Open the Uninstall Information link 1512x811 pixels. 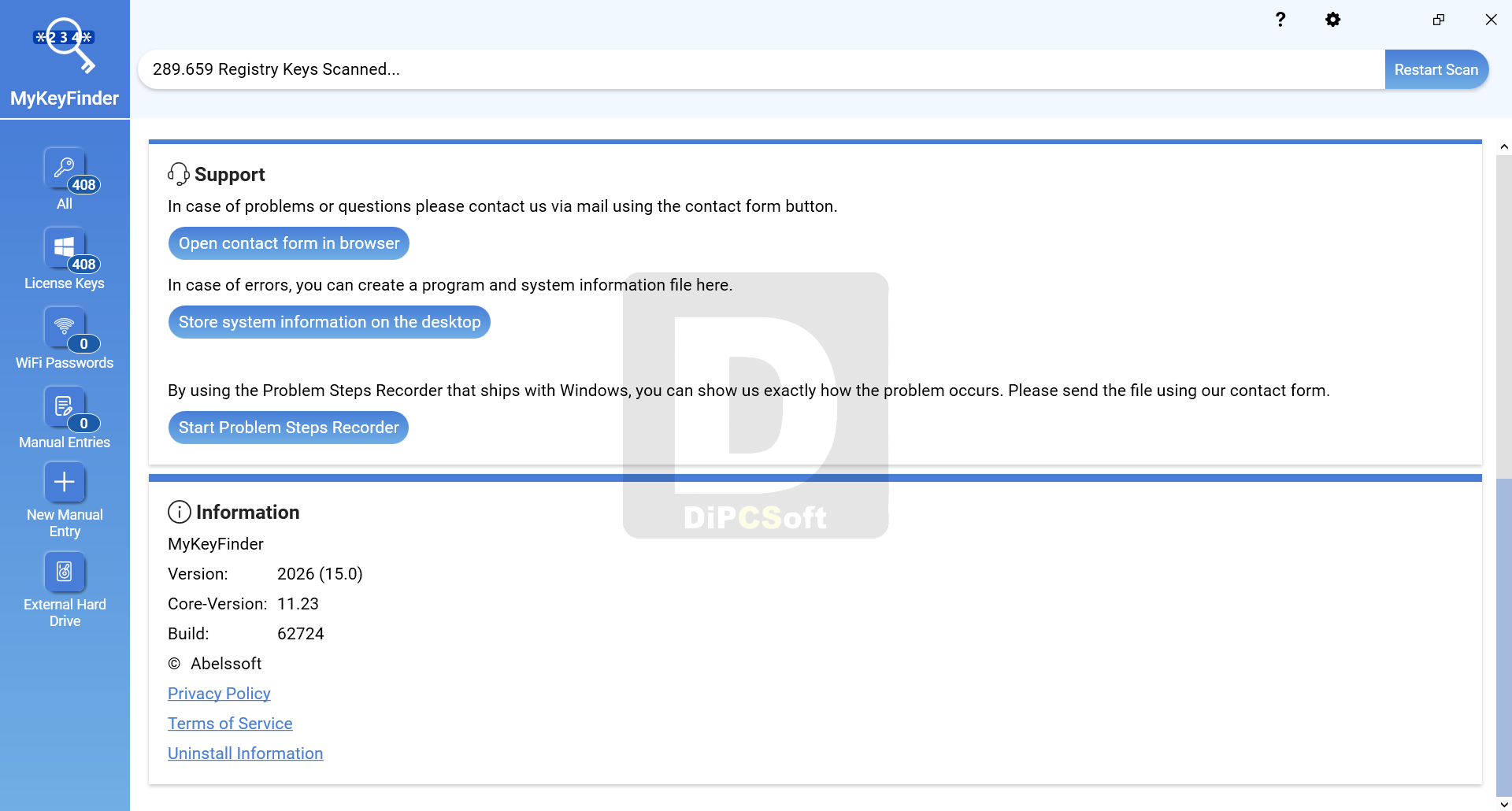coord(245,754)
